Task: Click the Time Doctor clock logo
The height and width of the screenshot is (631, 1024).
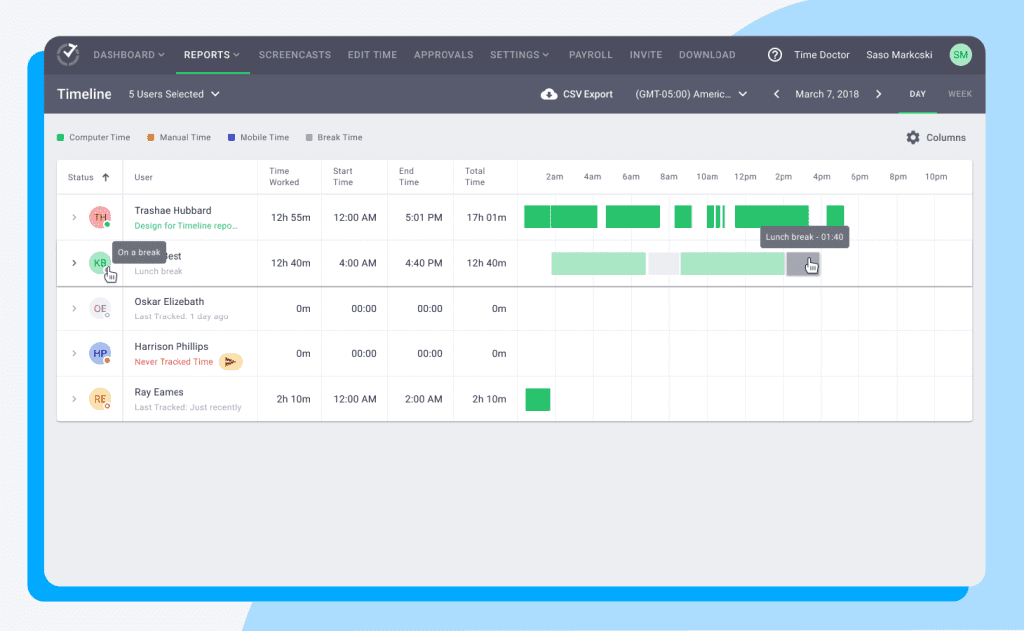Action: (67, 55)
